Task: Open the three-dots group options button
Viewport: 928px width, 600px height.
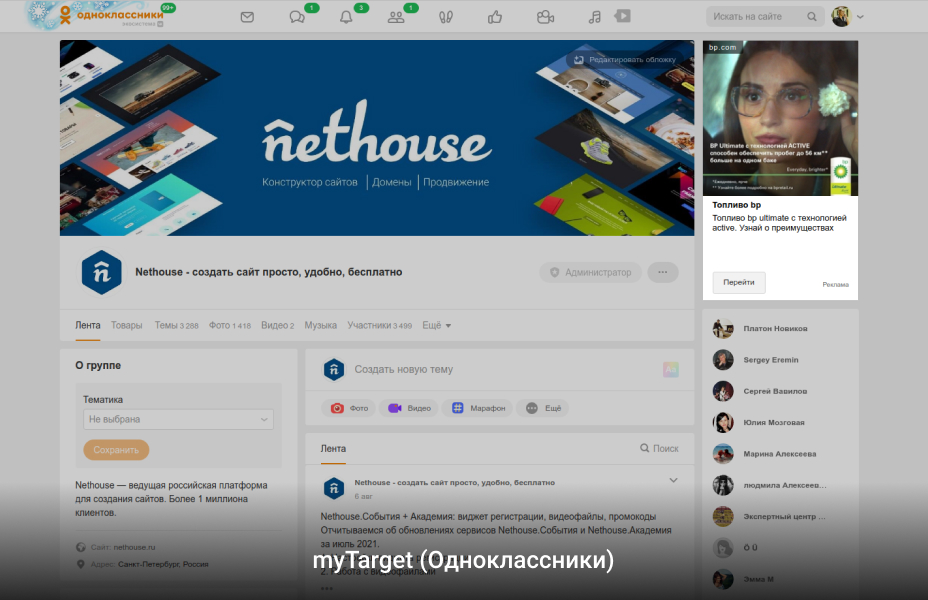Action: [663, 272]
